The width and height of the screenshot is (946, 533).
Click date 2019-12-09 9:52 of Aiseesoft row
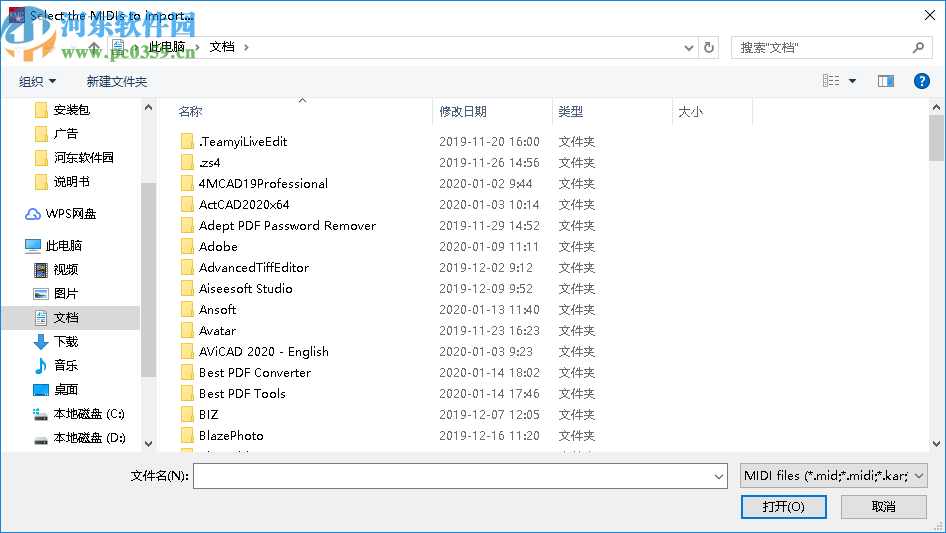(x=486, y=289)
